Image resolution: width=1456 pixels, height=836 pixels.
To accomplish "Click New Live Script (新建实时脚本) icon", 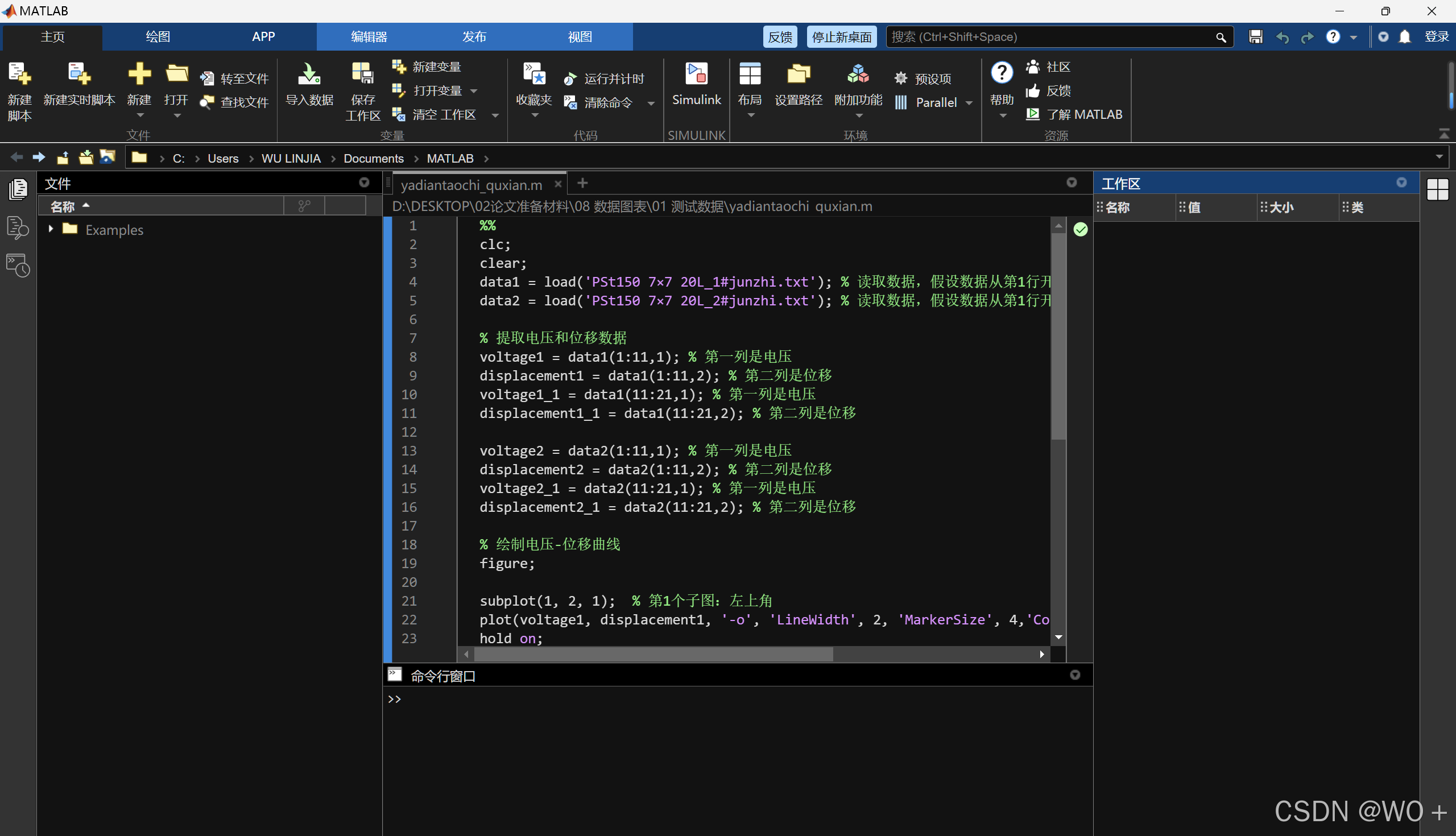I will (78, 75).
